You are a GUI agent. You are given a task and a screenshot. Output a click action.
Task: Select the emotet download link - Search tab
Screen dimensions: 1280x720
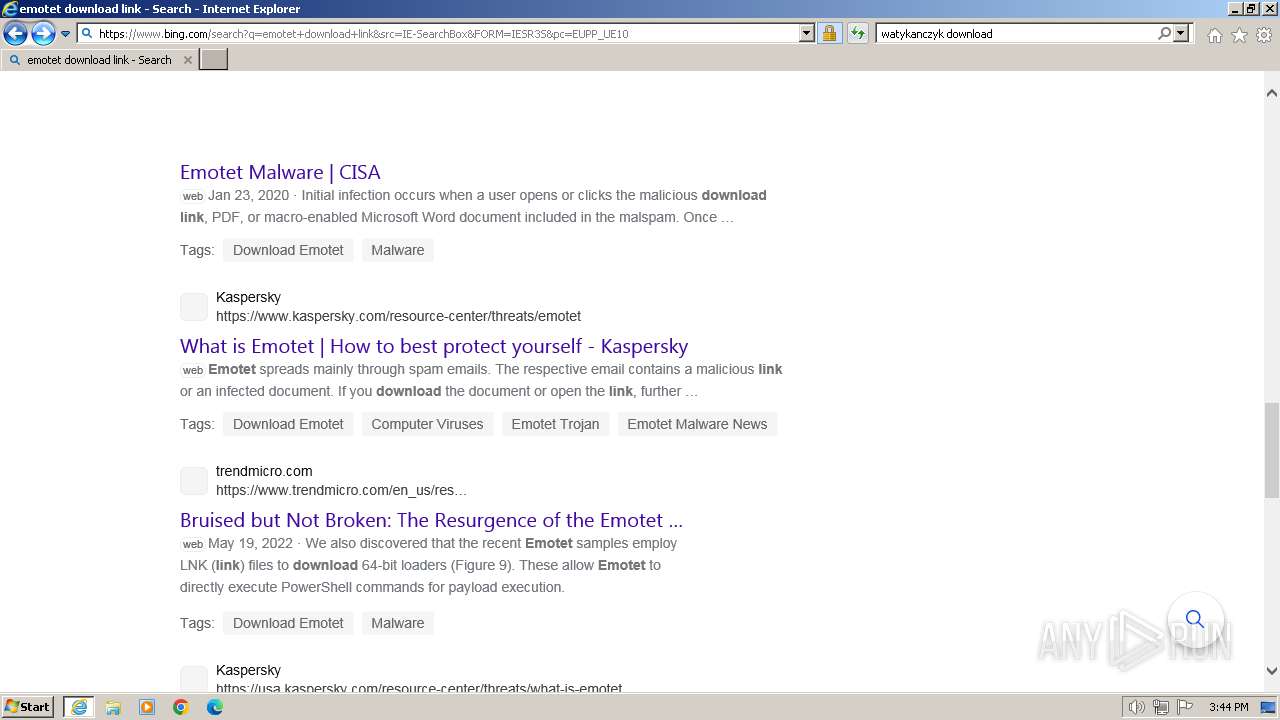pyautogui.click(x=99, y=60)
